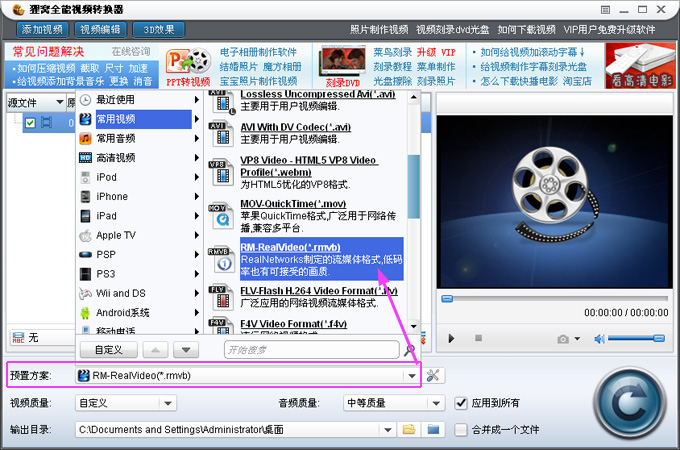
Task: Click the 自定义 button in format menu
Action: [109, 349]
